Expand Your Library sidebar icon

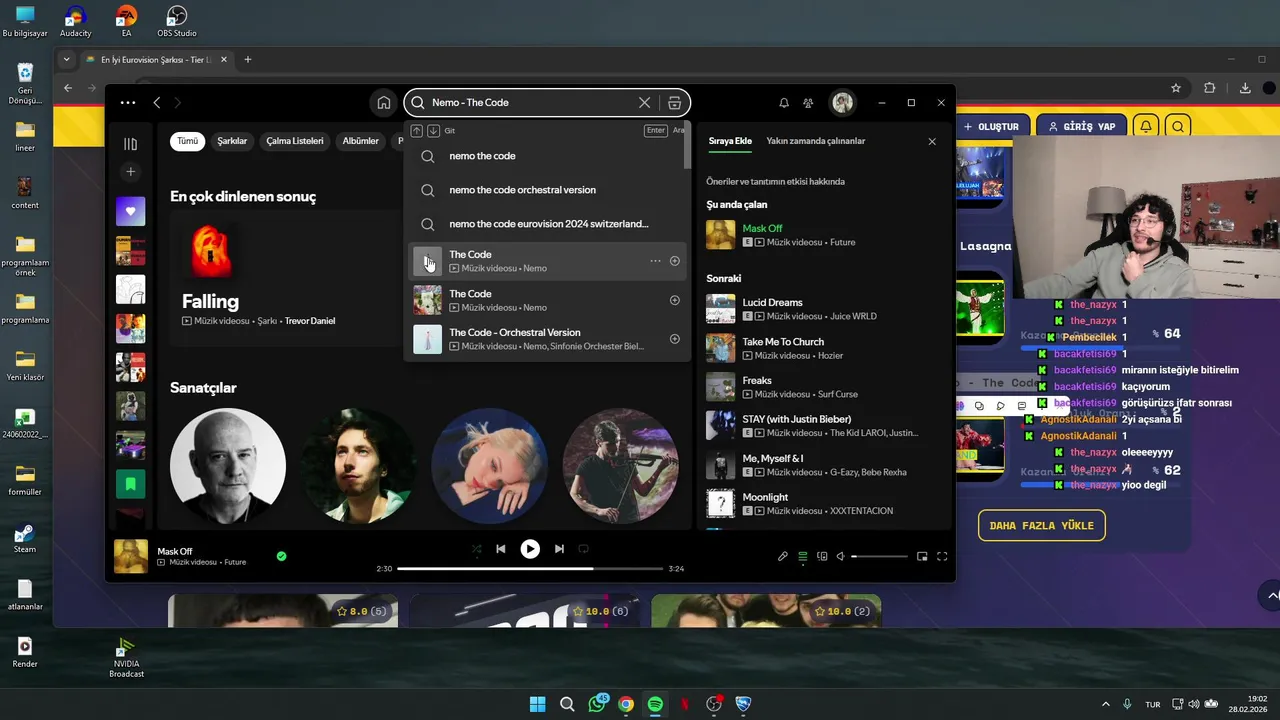130,144
